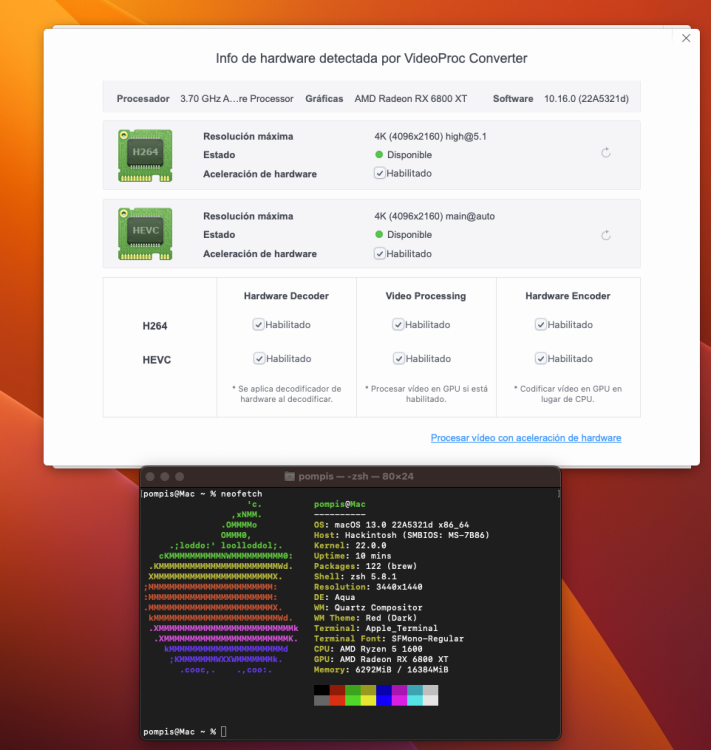Click the Terminal window minimize button
The width and height of the screenshot is (711, 750).
pos(165,476)
